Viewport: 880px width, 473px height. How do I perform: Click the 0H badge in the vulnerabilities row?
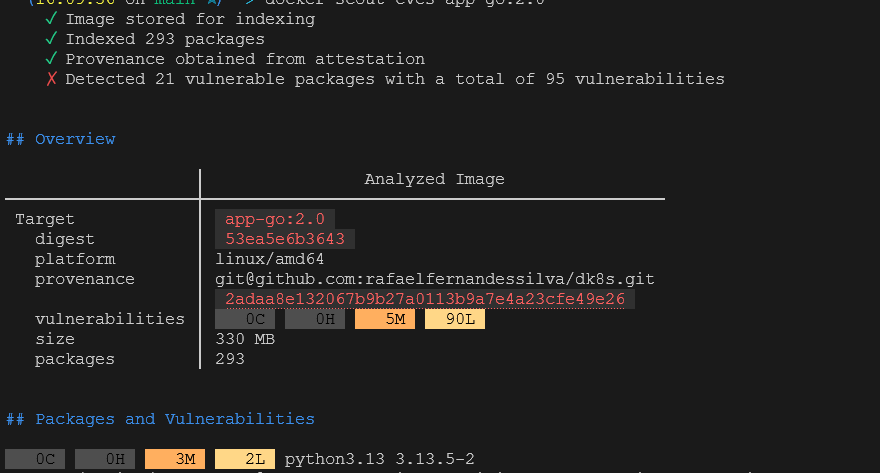point(315,319)
